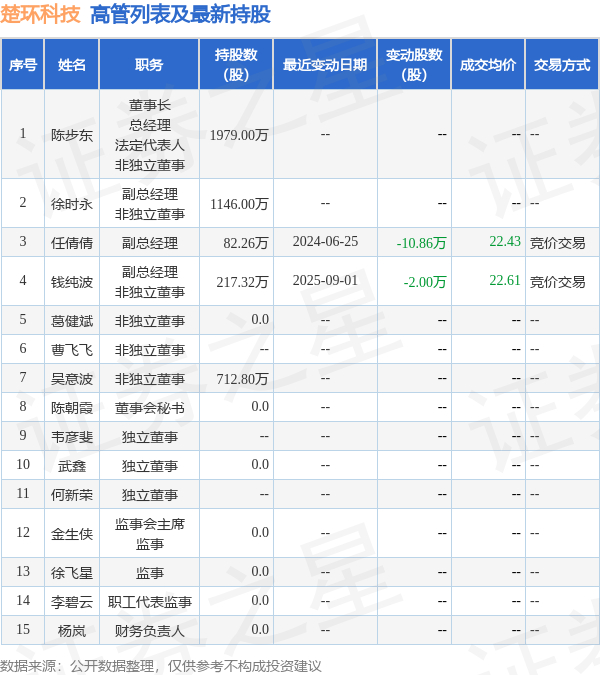Click the 监事会主席 position text
The image size is (600, 675).
click(x=149, y=524)
